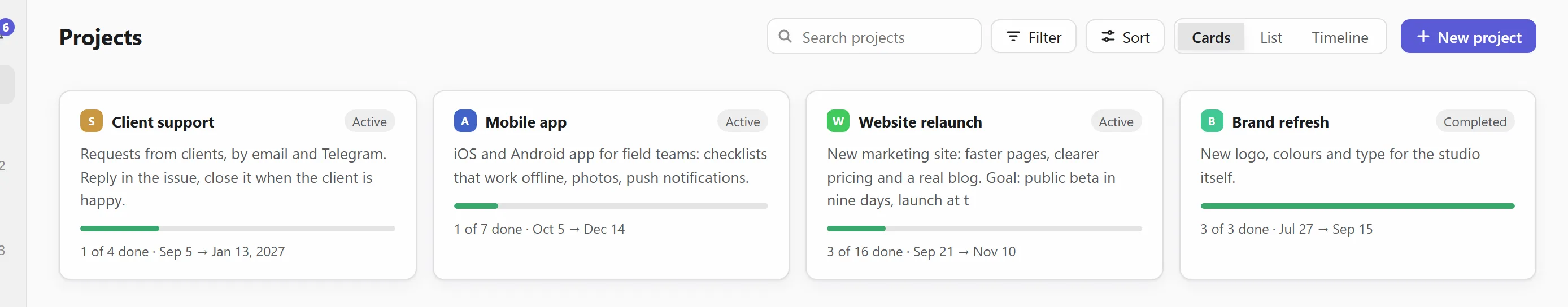Click the plus icon on New project
The image size is (1568, 307).
pyautogui.click(x=1423, y=37)
